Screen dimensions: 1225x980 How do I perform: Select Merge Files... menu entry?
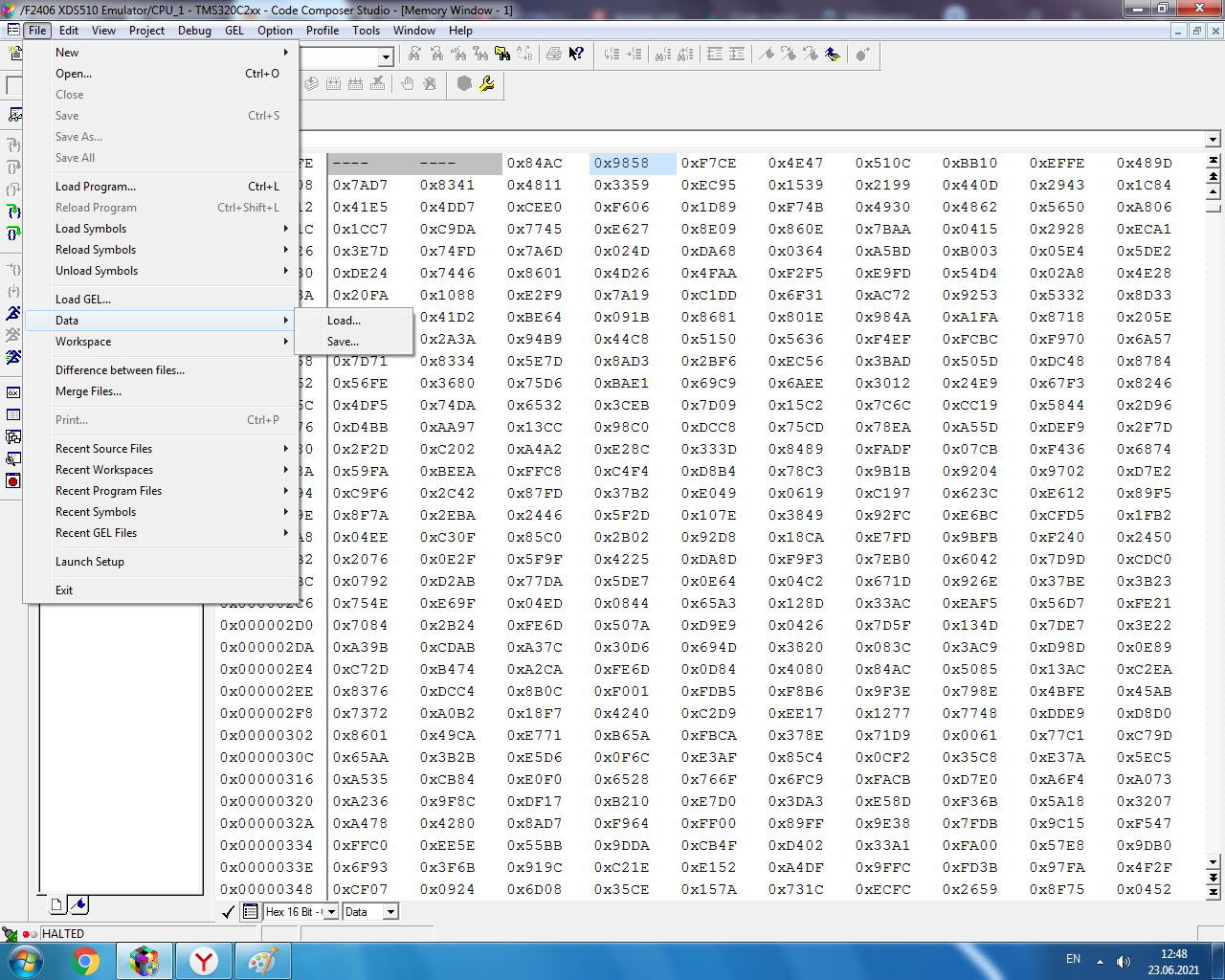(161, 391)
